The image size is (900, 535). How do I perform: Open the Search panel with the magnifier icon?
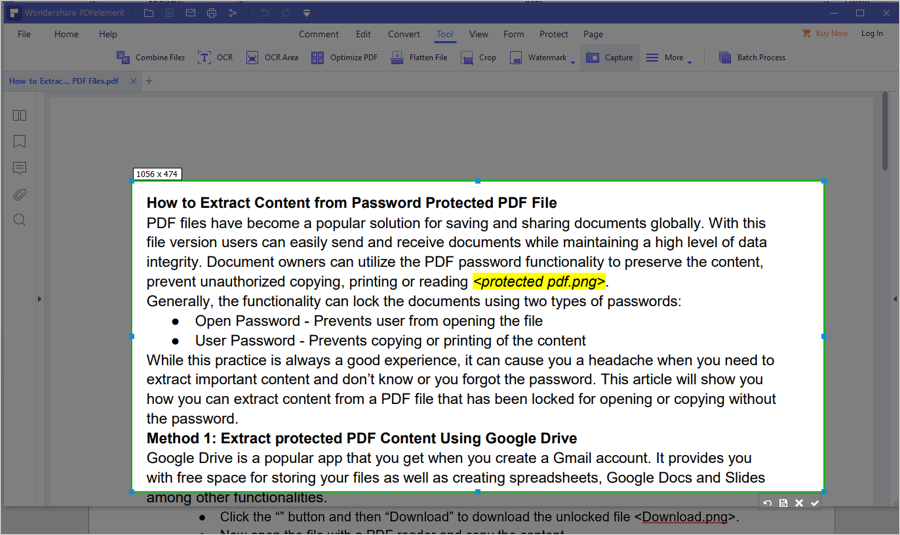pos(19,220)
